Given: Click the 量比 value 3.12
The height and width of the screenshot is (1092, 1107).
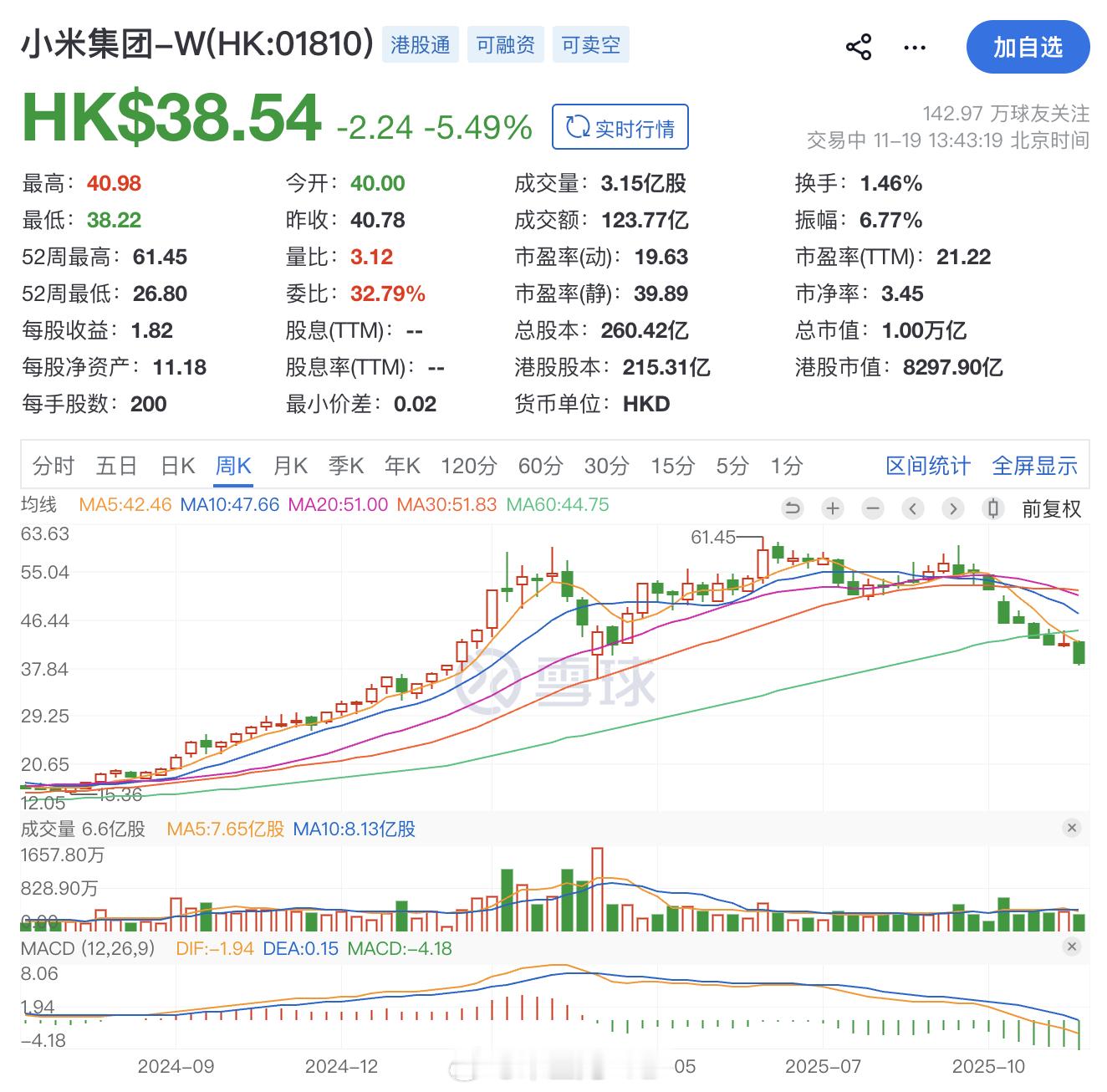Looking at the screenshot, I should click(x=372, y=257).
